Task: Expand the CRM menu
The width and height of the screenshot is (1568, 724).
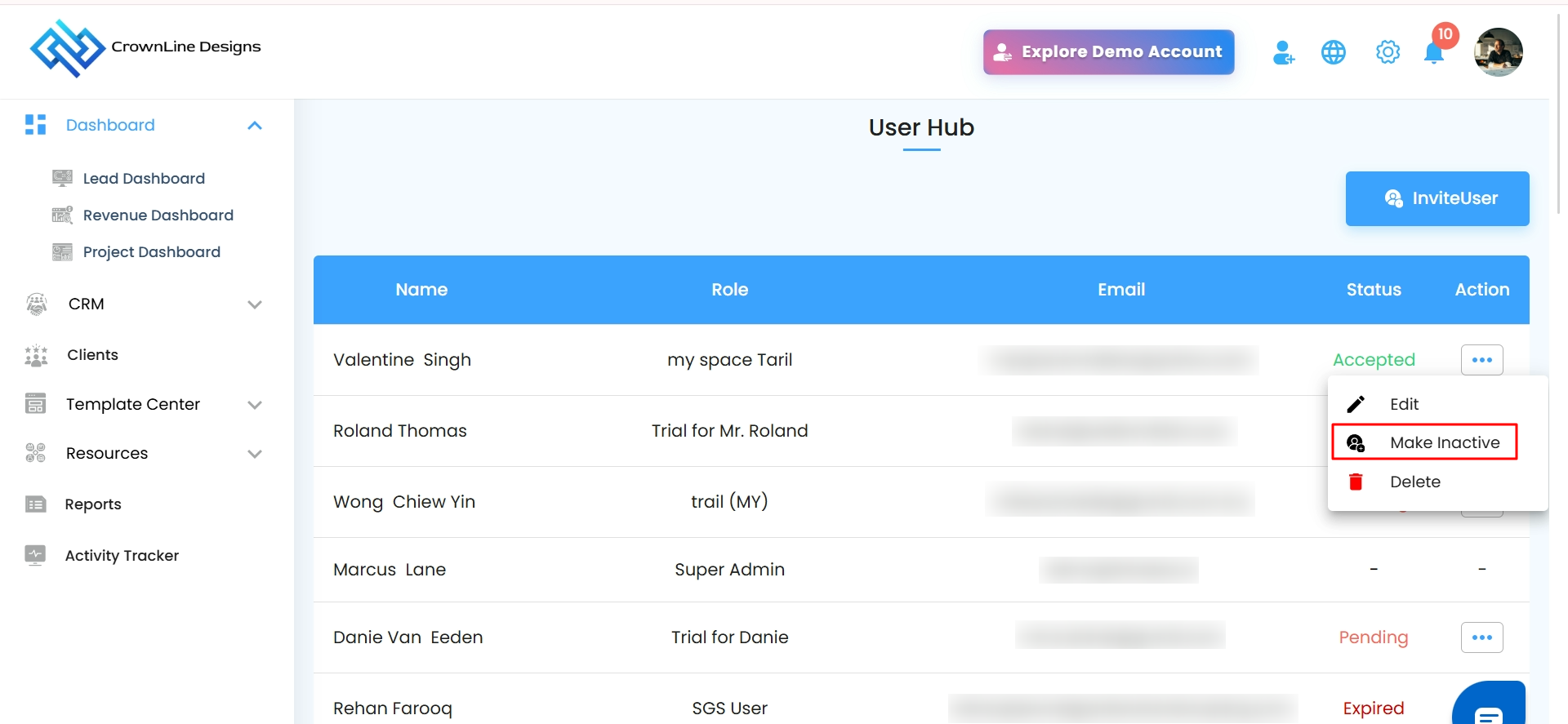Action: coord(255,304)
